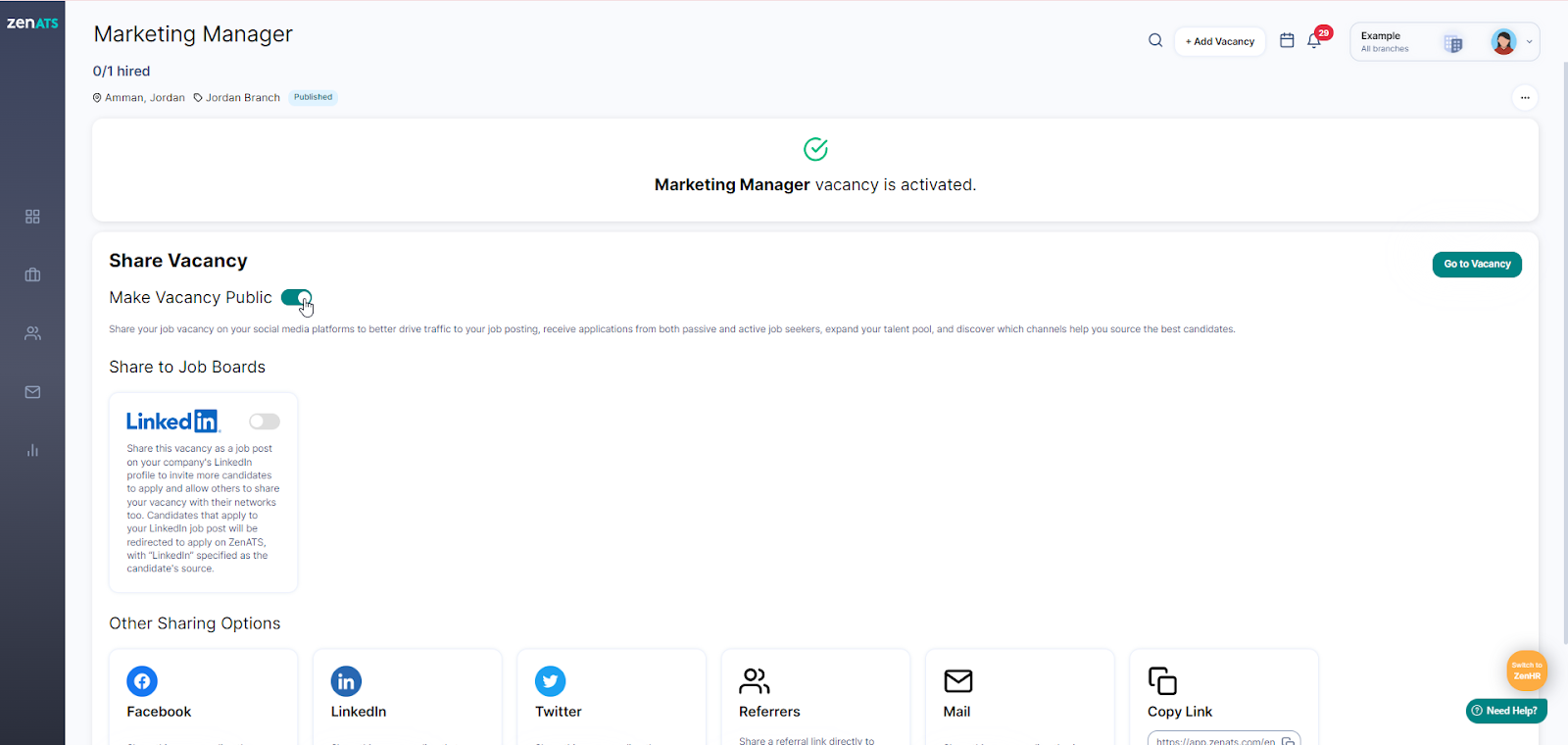
Task: Click Go to Vacancy button
Action: [x=1477, y=264]
